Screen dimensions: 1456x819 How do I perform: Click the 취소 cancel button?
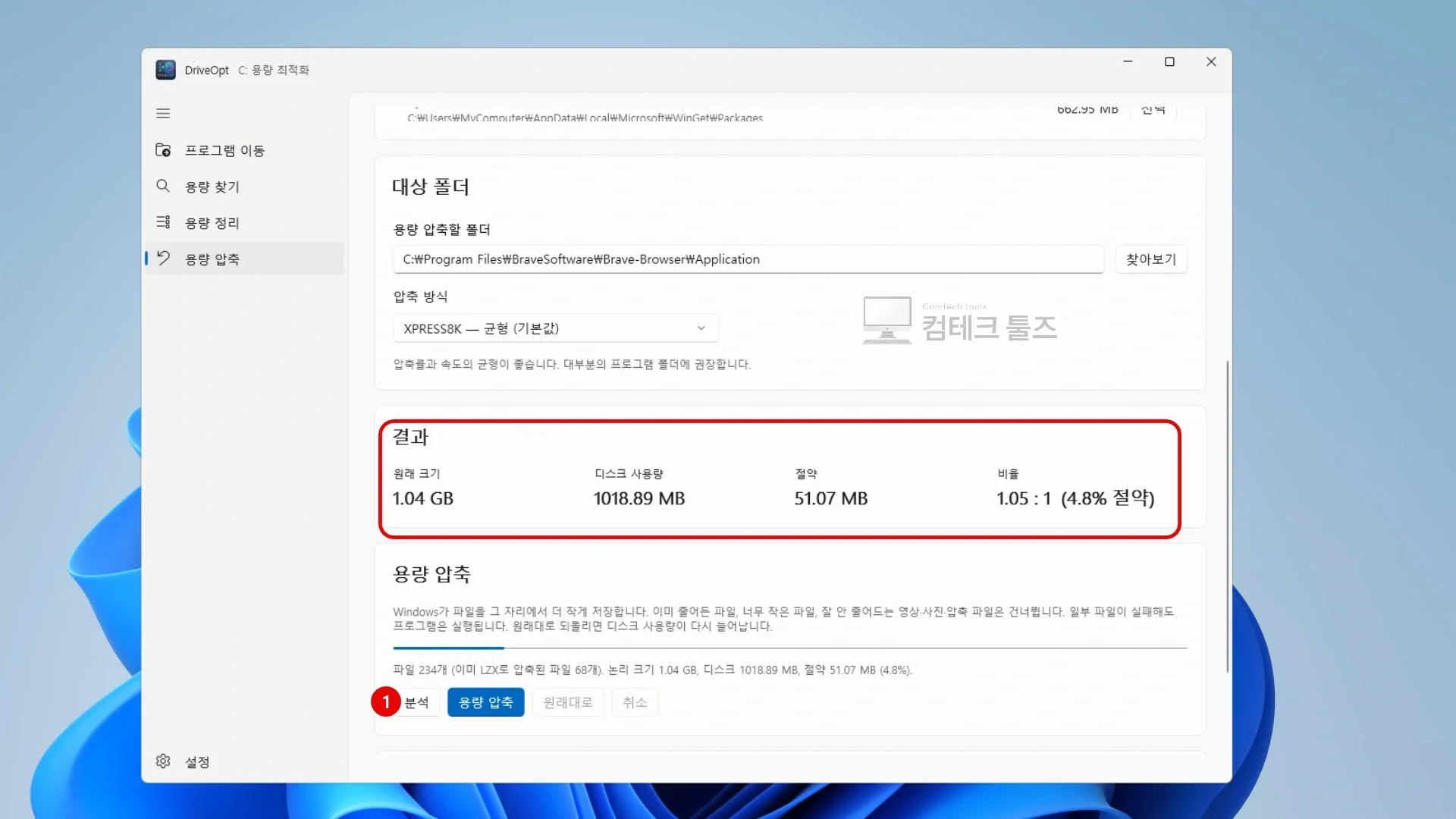point(635,702)
